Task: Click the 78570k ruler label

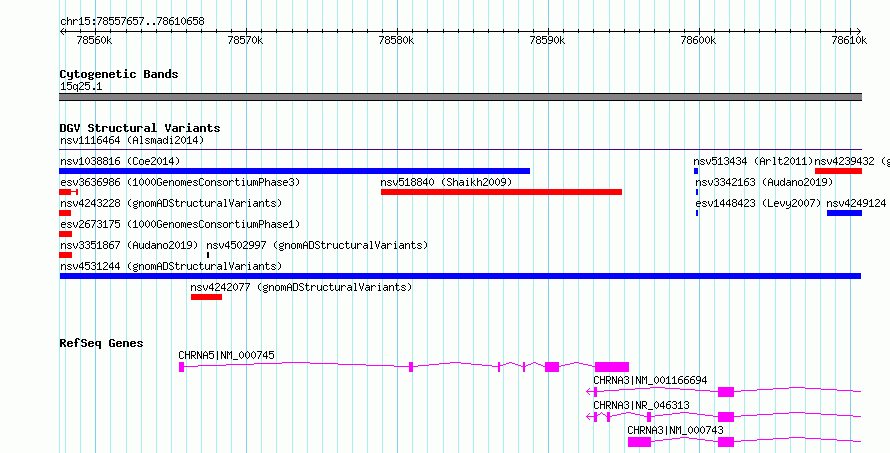Action: tap(245, 41)
